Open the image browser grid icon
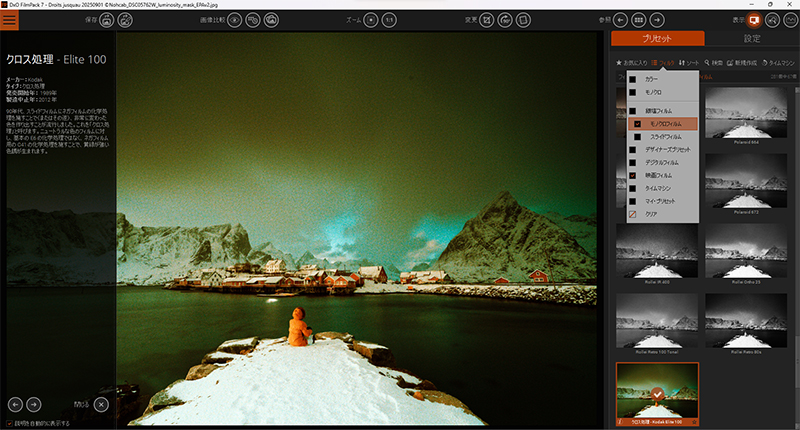Viewport: 800px width, 430px height. (639, 20)
